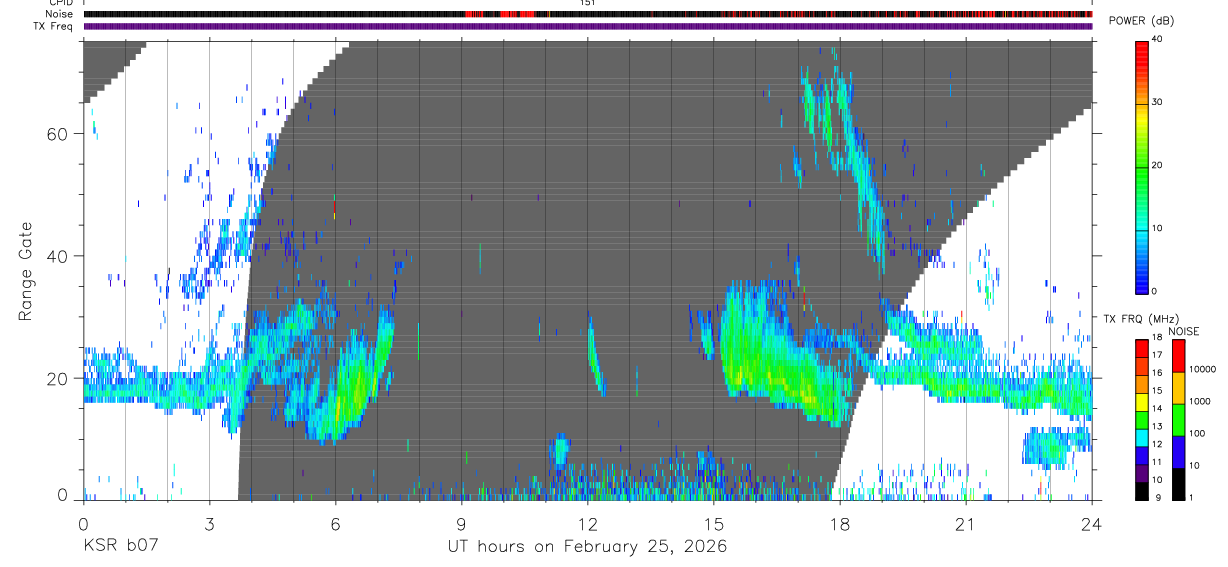Click the 40 tick on power scale
Image resolution: width=1228 pixels, height=567 pixels.
click(x=1159, y=39)
